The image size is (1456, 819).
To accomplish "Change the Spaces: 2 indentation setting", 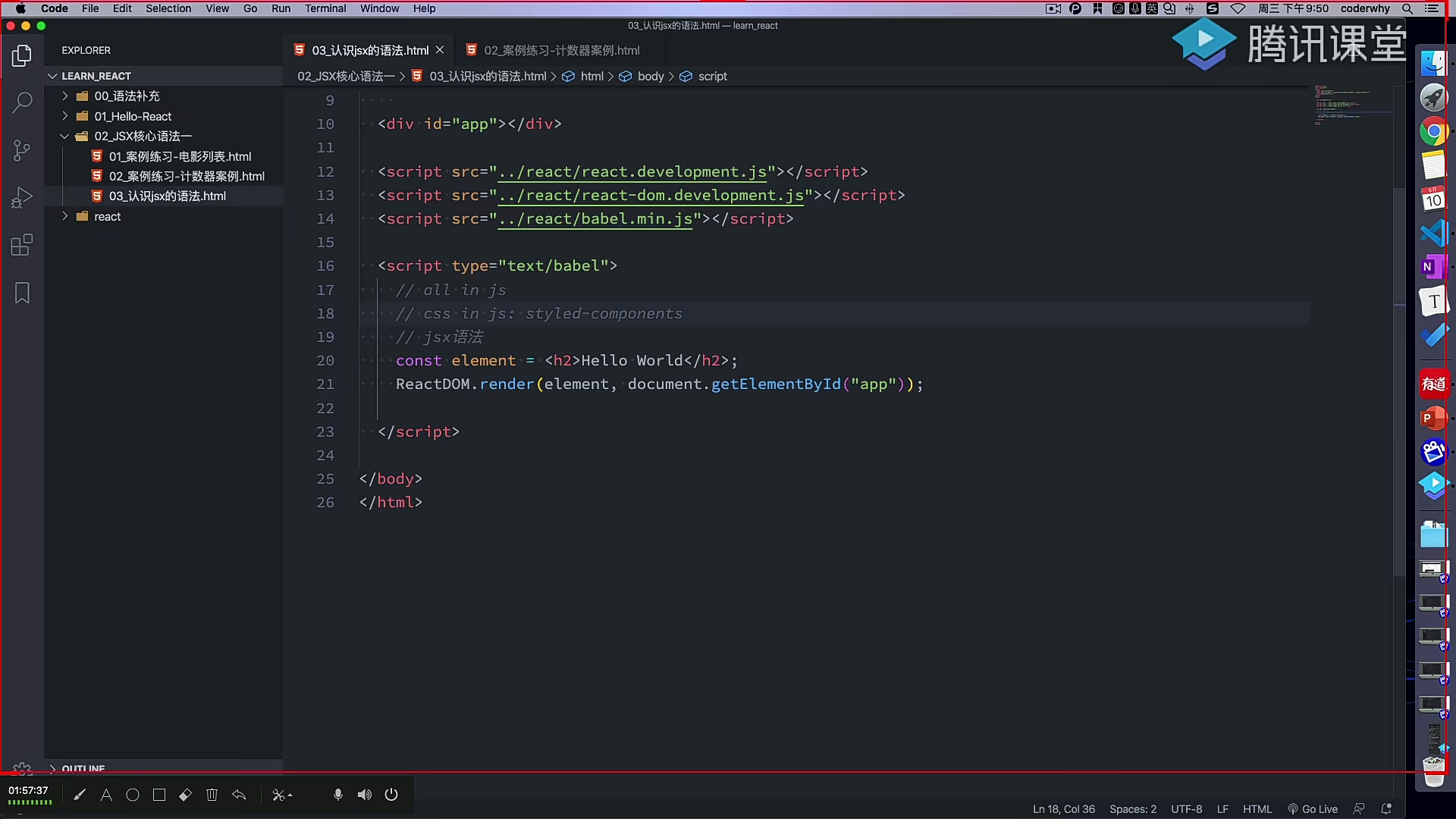I will click(1133, 809).
